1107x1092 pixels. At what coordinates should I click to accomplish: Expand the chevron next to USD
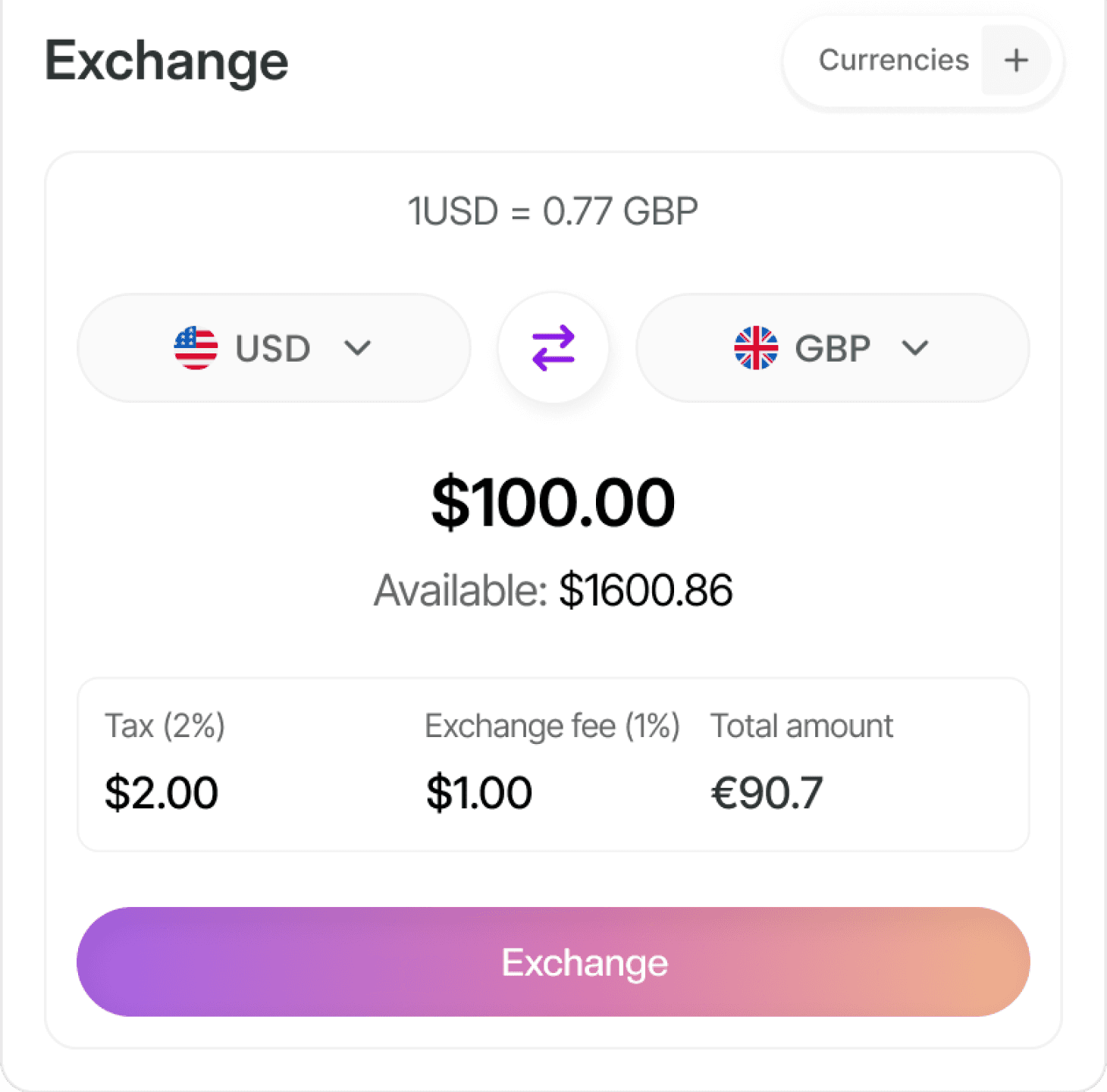tap(357, 348)
